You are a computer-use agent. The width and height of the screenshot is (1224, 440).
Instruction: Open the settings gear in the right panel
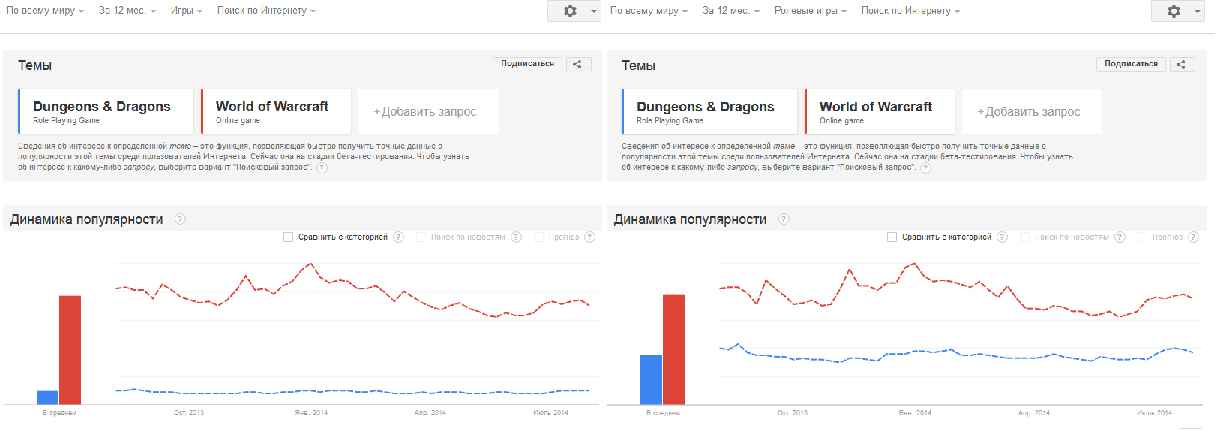[x=1174, y=10]
